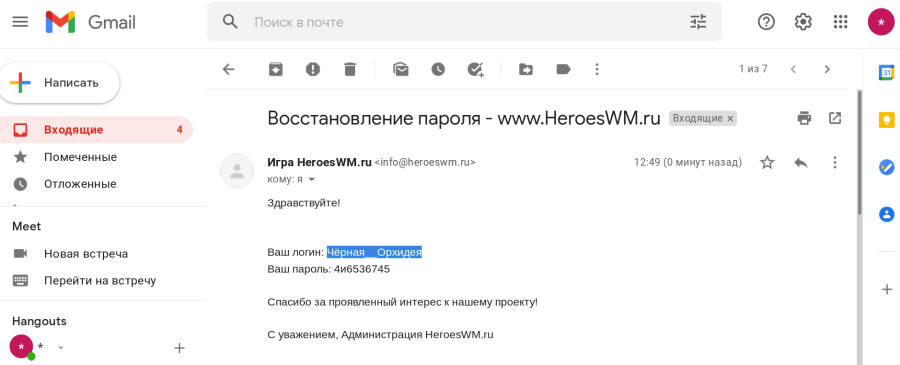Open message more options menu

pyautogui.click(x=835, y=162)
